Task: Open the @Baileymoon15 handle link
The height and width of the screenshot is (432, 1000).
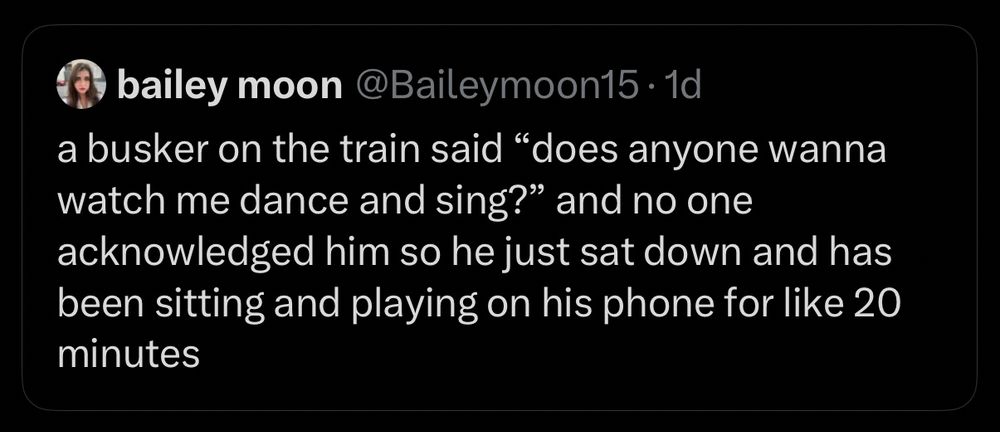Action: [495, 85]
